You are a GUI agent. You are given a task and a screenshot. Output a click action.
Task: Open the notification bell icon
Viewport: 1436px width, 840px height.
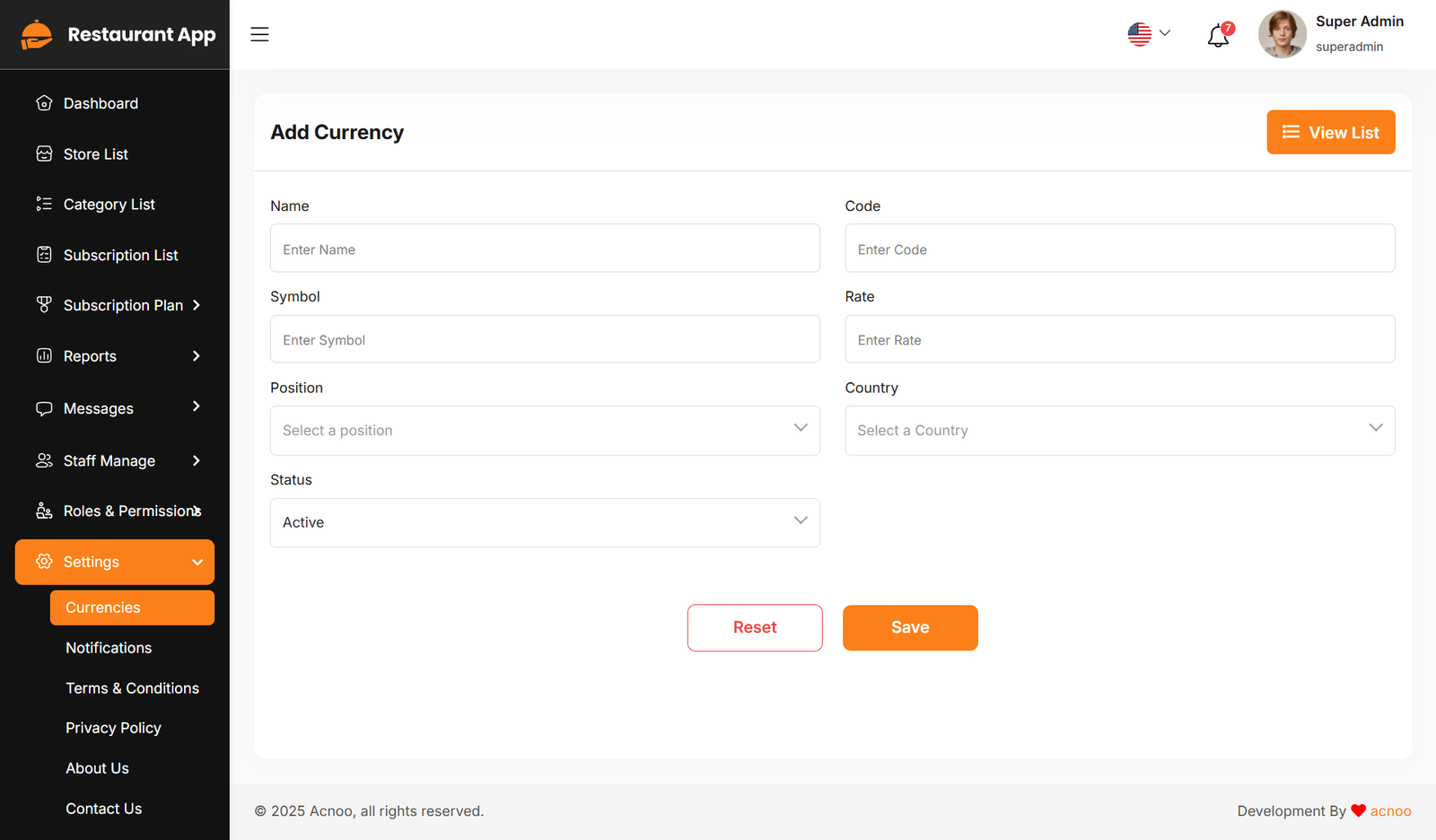[1218, 36]
